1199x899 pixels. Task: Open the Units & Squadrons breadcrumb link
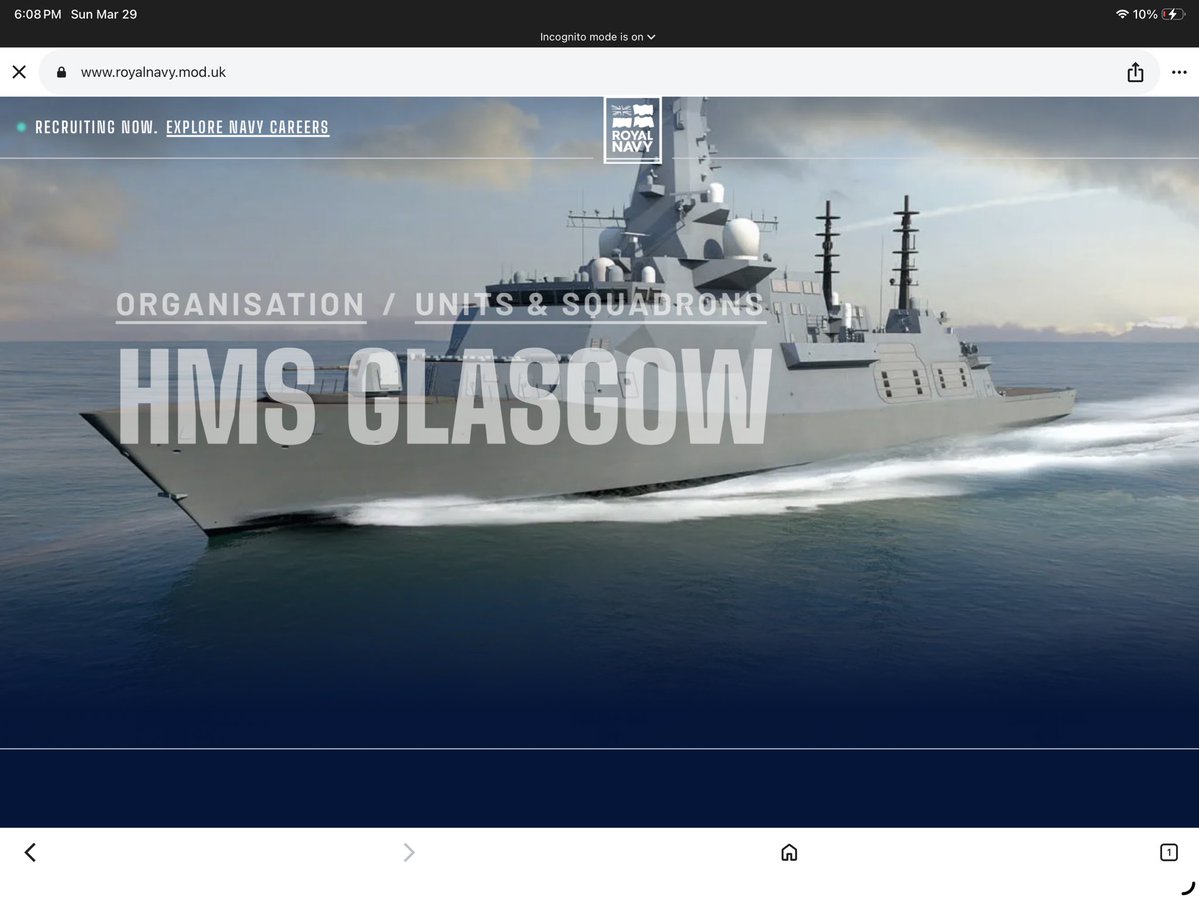(x=590, y=305)
